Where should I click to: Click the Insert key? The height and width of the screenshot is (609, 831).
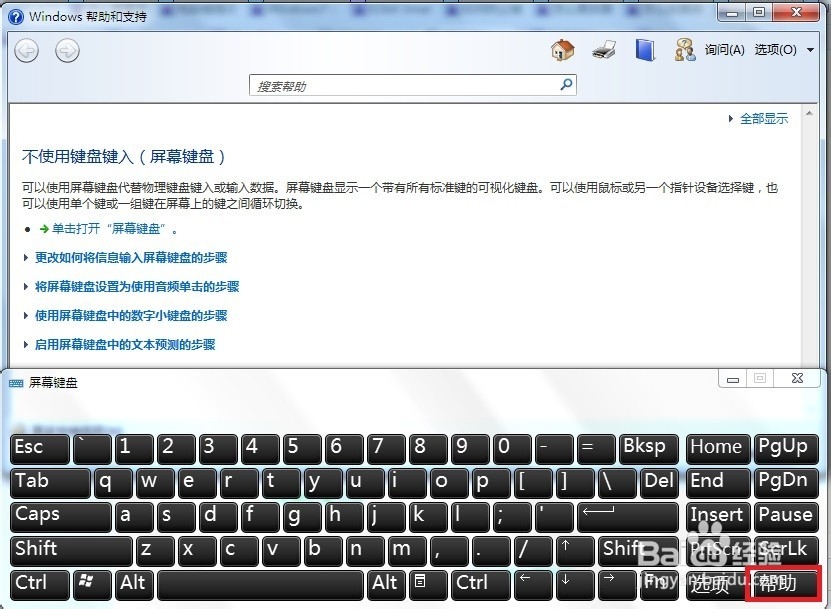[718, 517]
